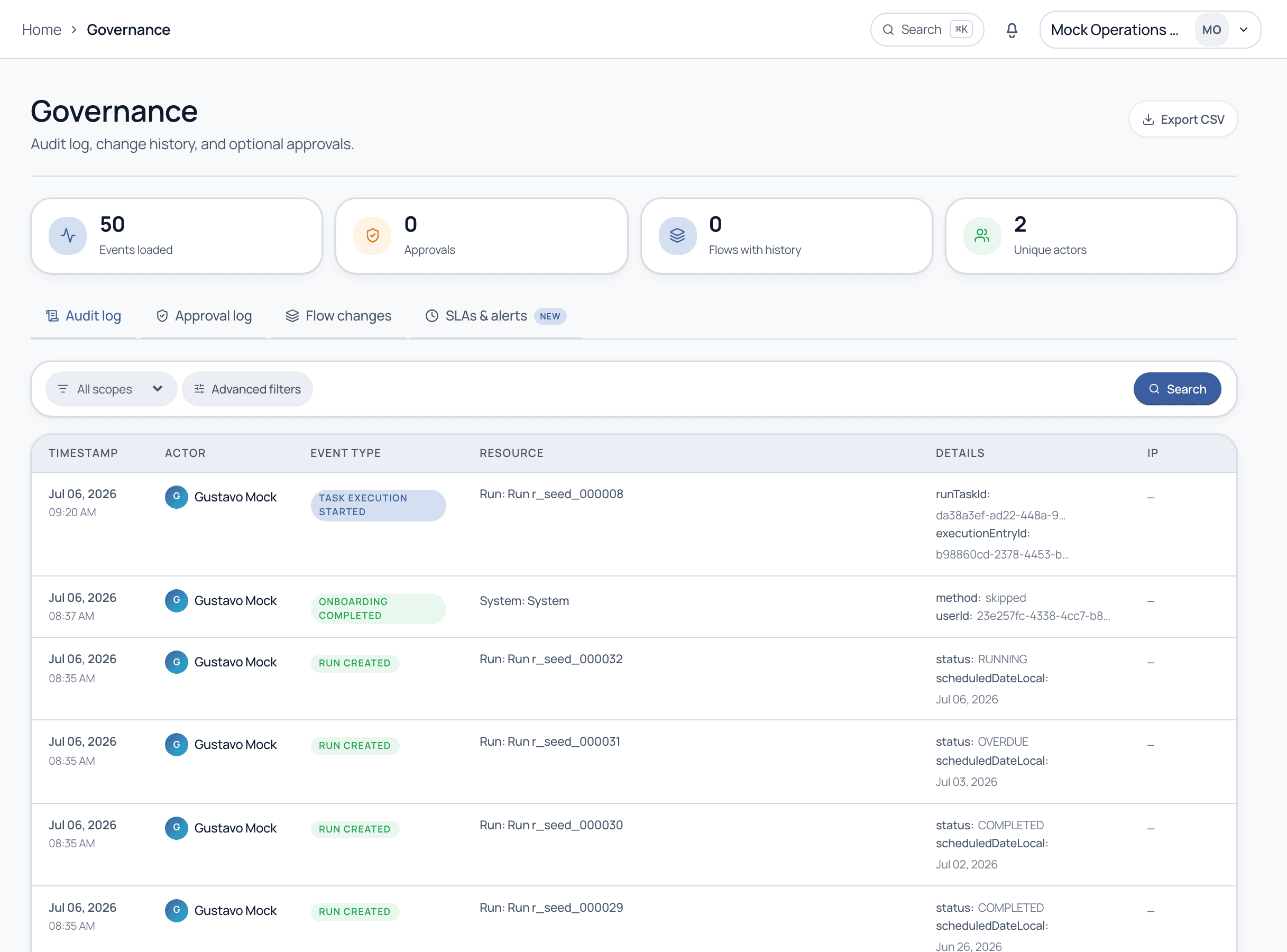Expand the All scopes filter dropdown
This screenshot has height=952, width=1287.
pos(111,389)
